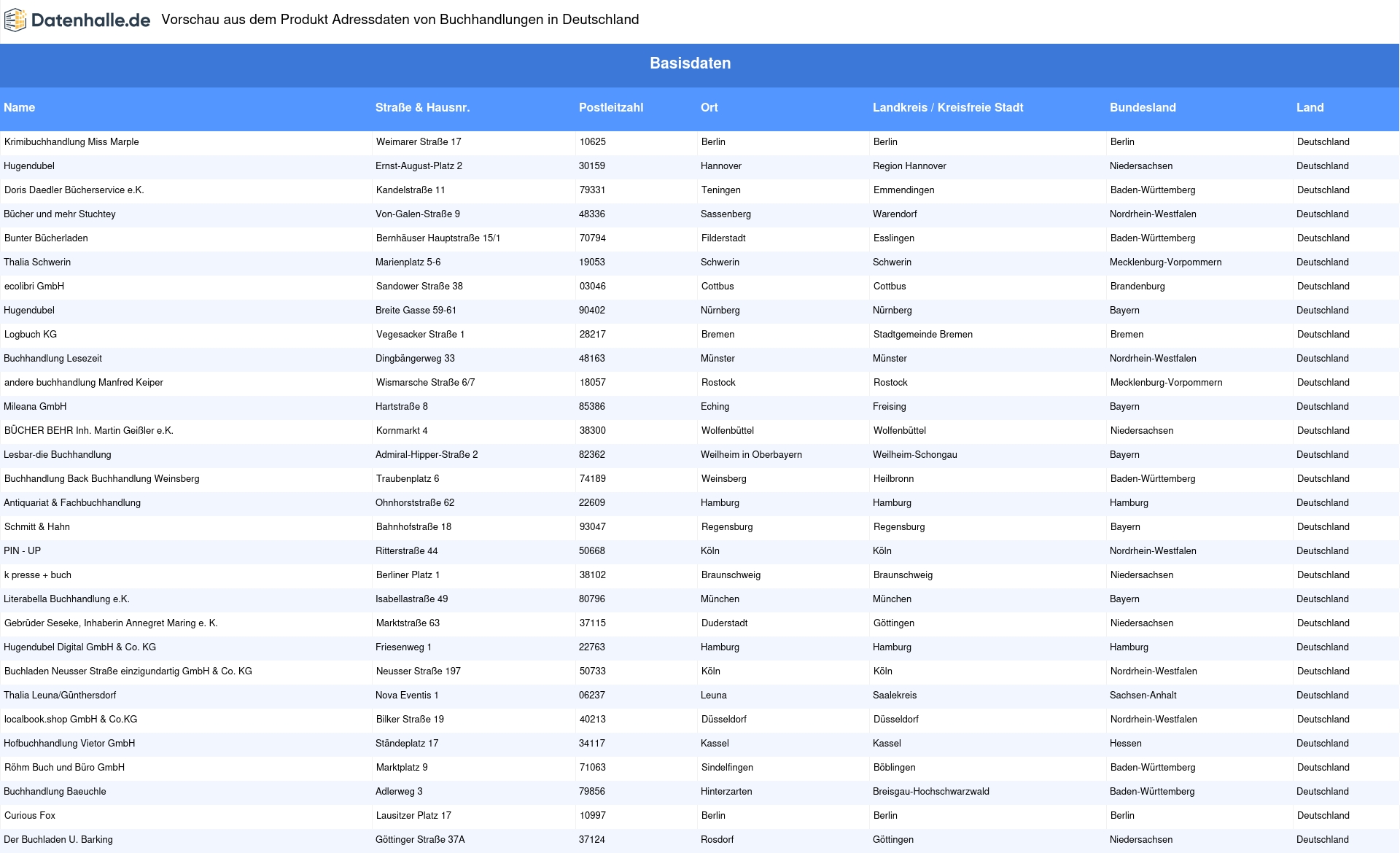The width and height of the screenshot is (1400, 853).
Task: Select Isabellastraße 49 address cell
Action: [412, 599]
